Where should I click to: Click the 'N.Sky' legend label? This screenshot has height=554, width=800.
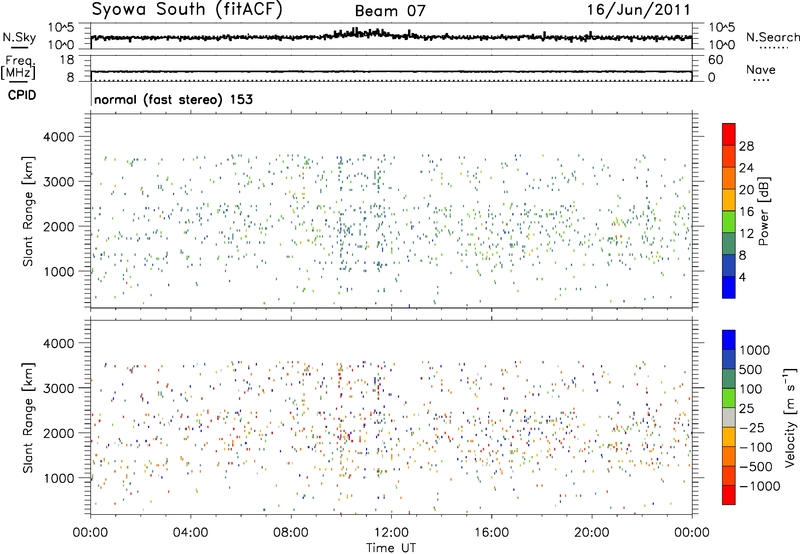coord(19,37)
